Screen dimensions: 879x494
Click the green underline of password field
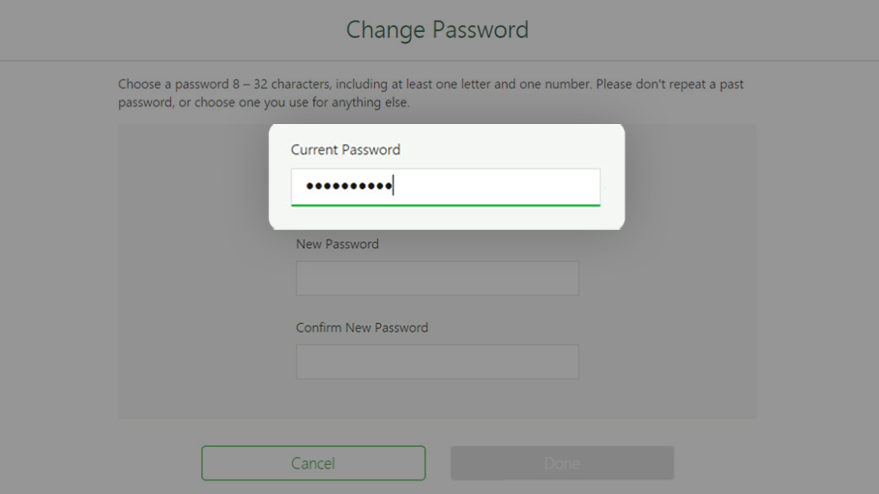[x=445, y=205]
